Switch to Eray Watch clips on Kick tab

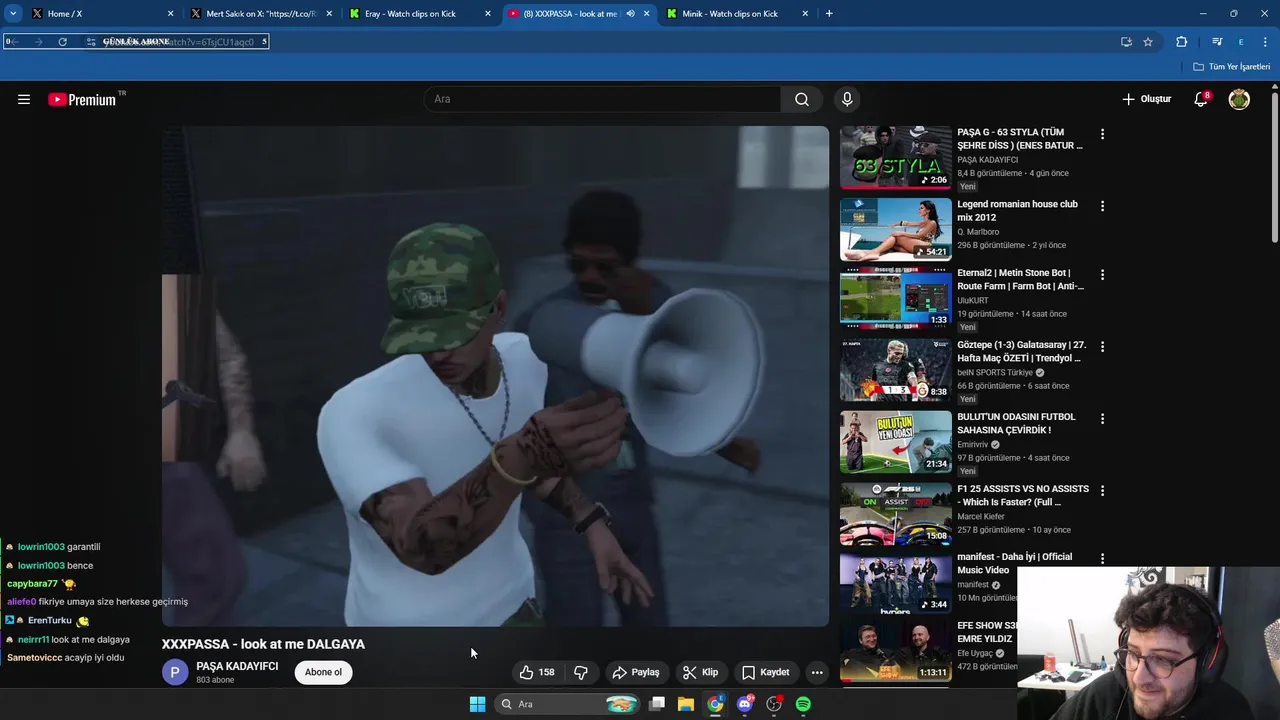click(420, 14)
